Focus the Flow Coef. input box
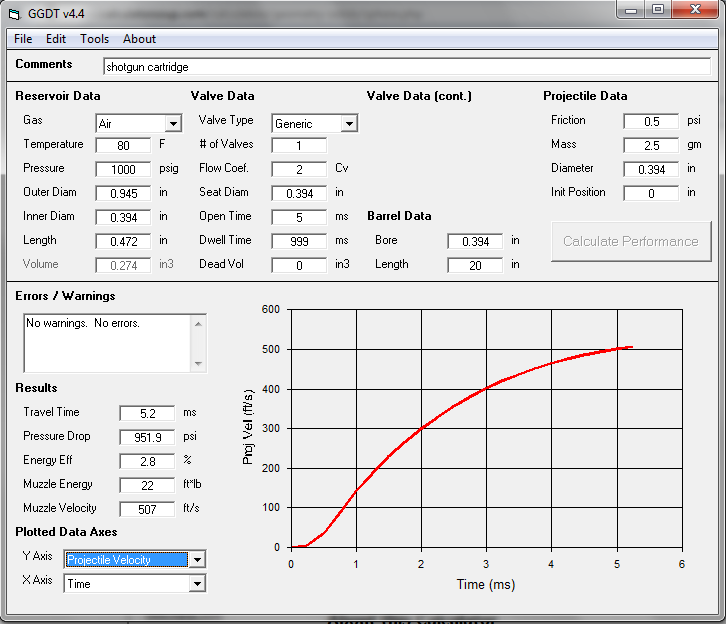The image size is (726, 624). (x=299, y=169)
